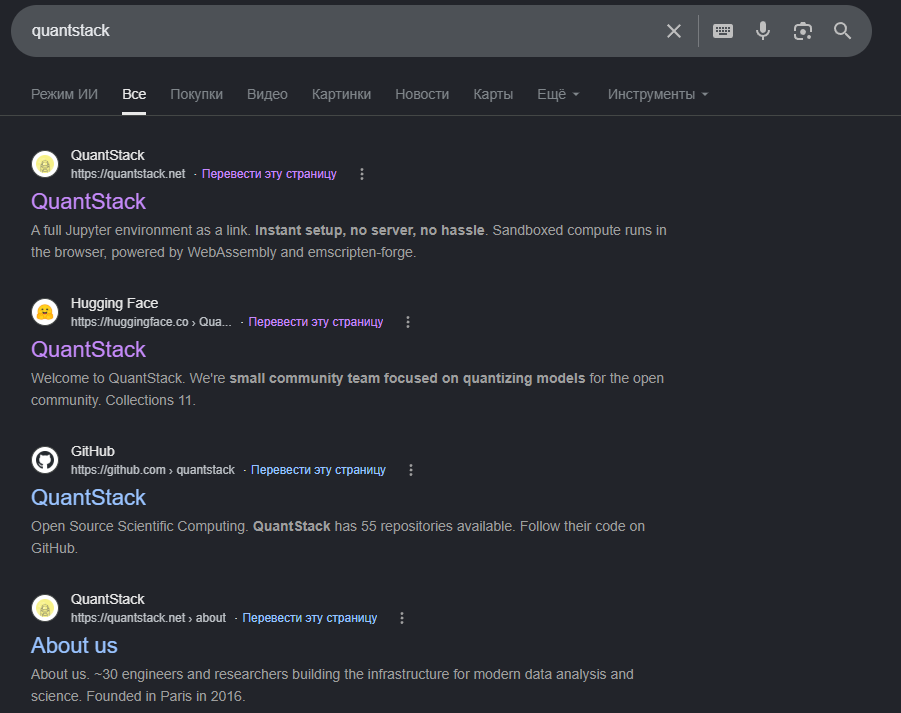Screen dimensions: 901x713
Task: Click the GitHub site name
Action: 93,452
